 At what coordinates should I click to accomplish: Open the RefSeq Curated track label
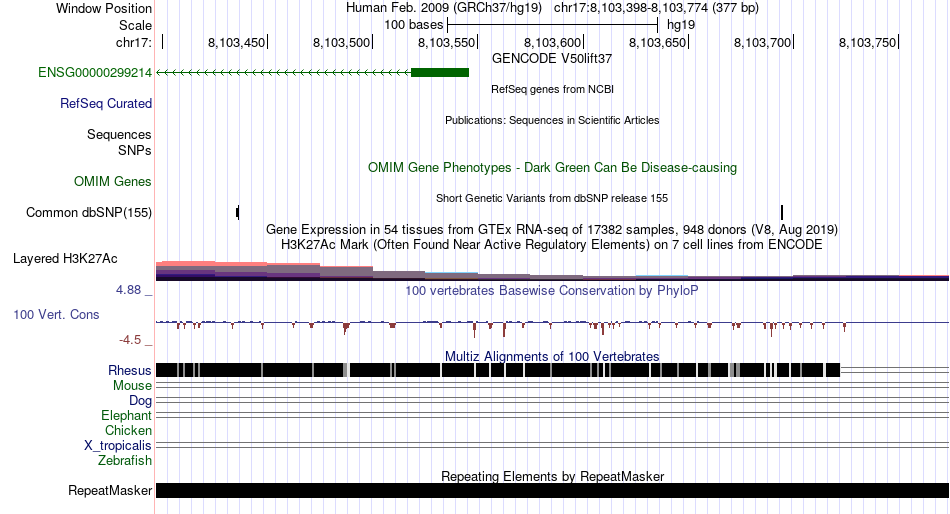(106, 104)
